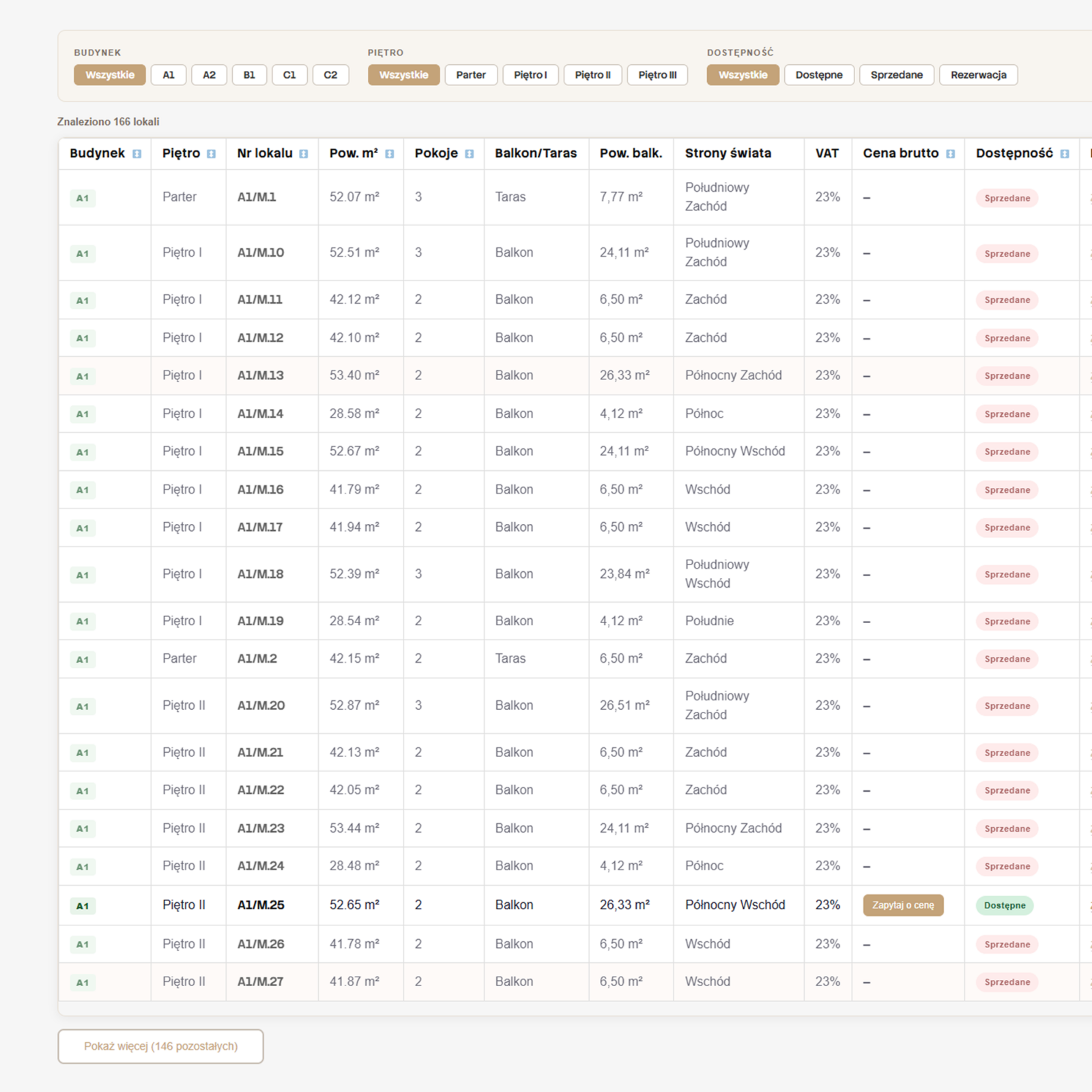Show only Dostępne units
The height and width of the screenshot is (1092, 1092).
pos(819,75)
